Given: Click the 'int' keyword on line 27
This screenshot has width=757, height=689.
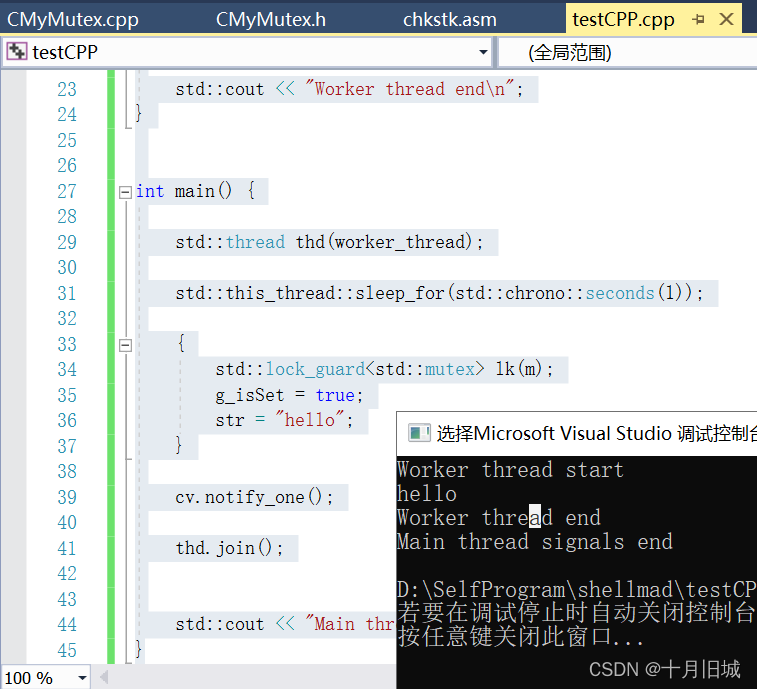Looking at the screenshot, I should 150,191.
